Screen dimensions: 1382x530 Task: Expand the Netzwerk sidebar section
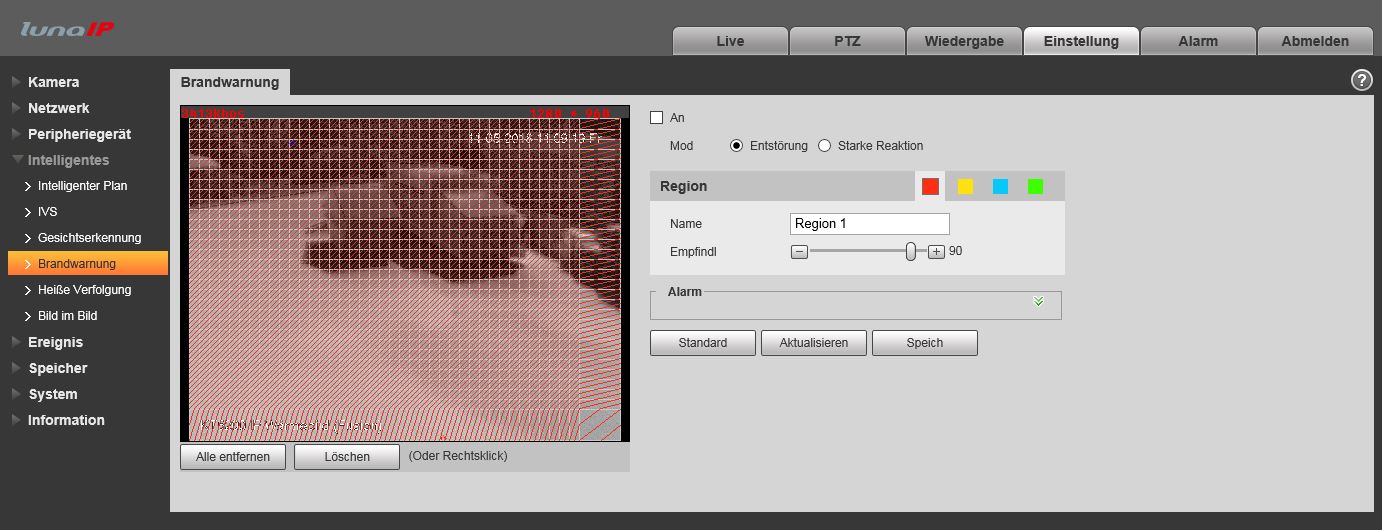click(58, 108)
